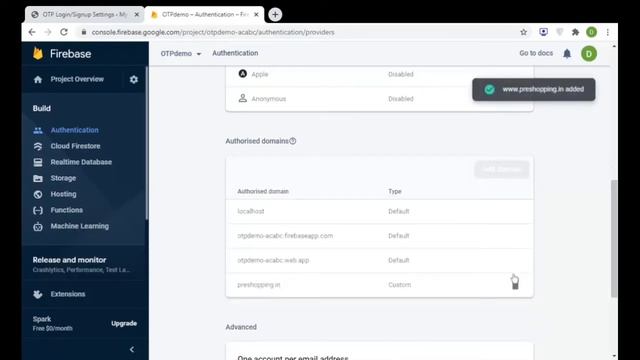
Task: Open Storage section
Action: [63, 178]
